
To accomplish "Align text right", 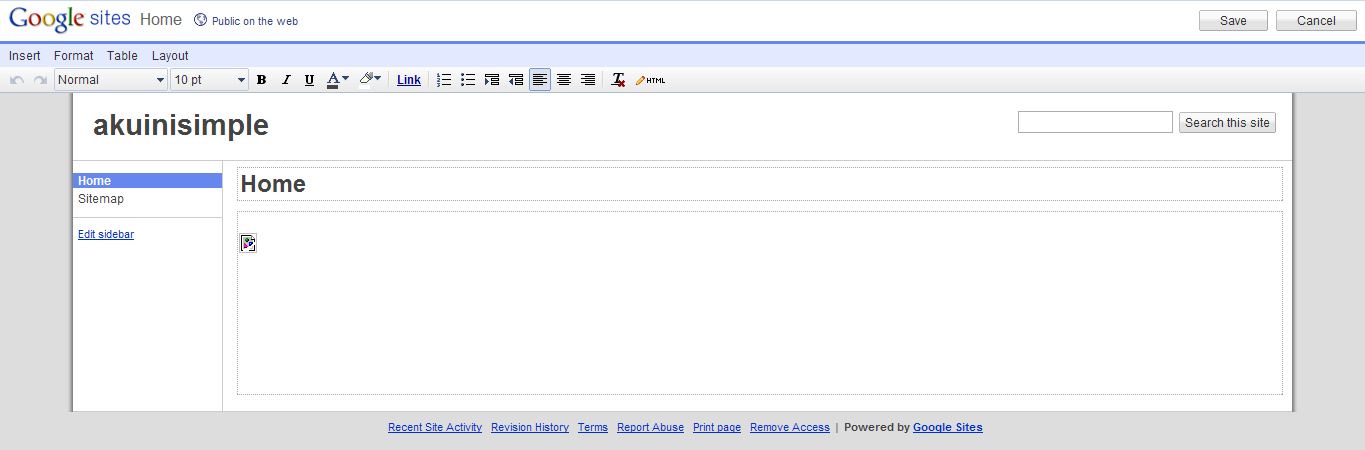I will click(588, 80).
